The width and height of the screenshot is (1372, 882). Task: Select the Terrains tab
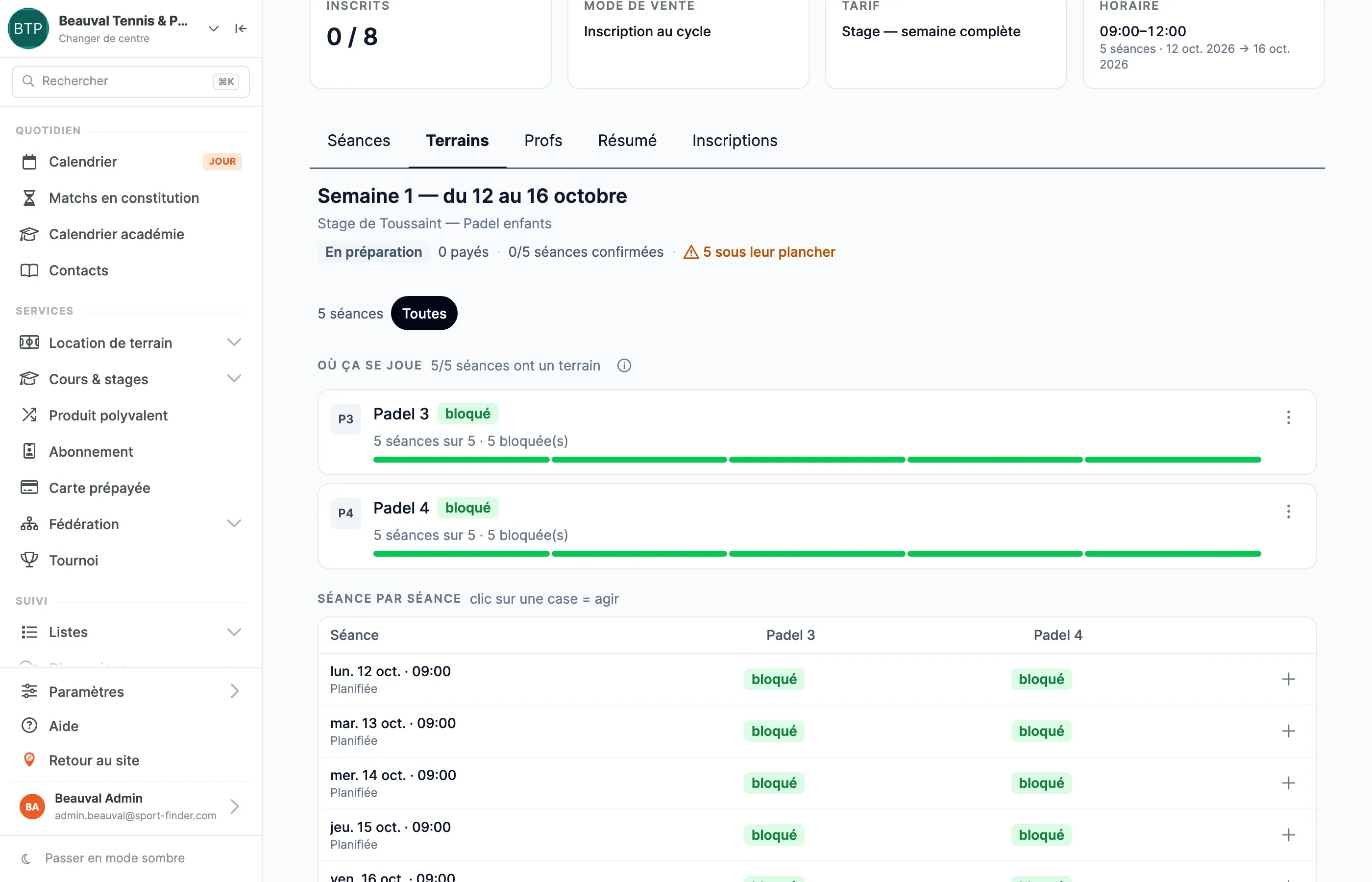(x=457, y=140)
